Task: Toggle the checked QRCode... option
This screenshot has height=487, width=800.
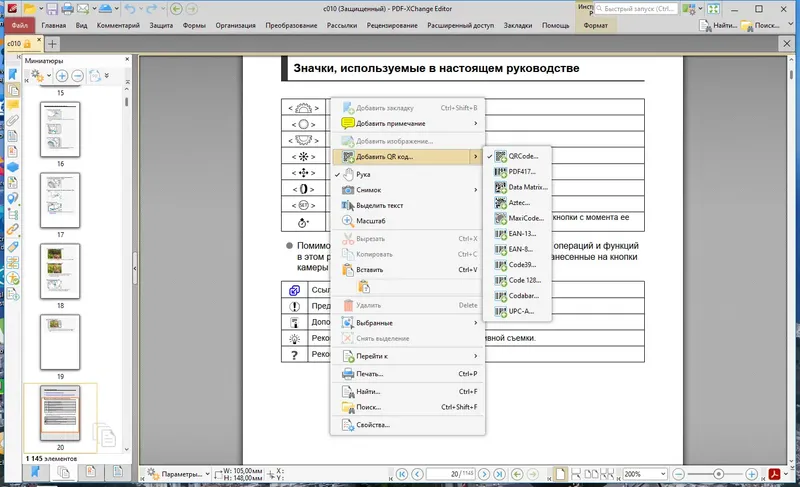Action: coord(517,156)
